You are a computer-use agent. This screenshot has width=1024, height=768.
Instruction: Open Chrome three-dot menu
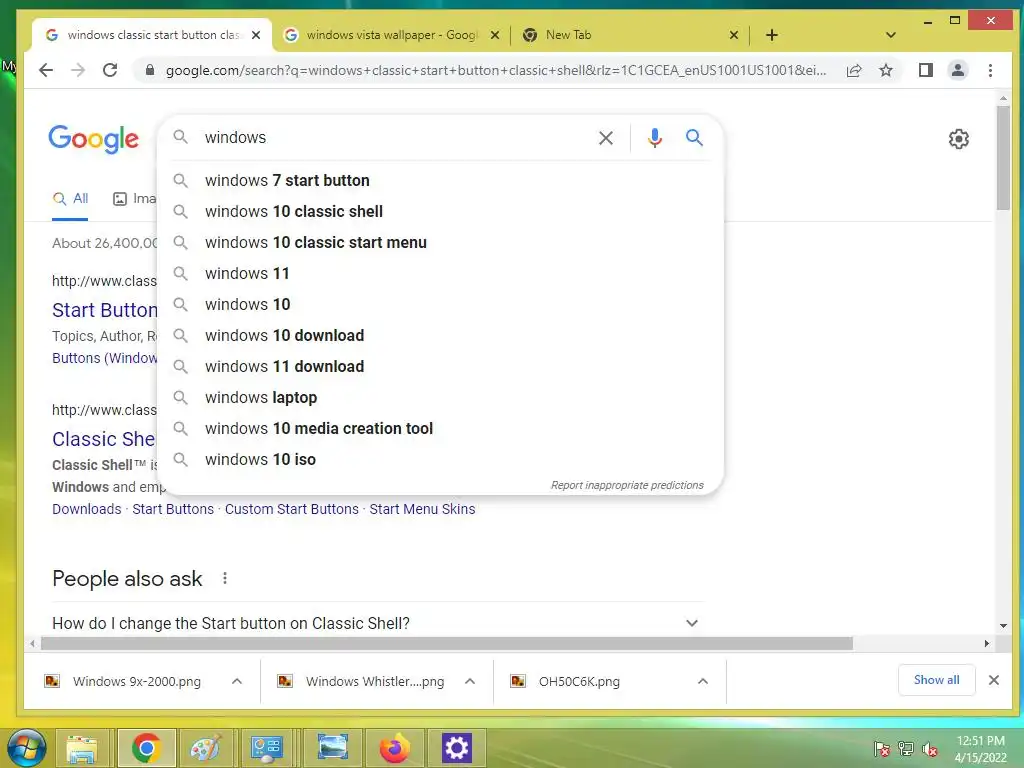click(990, 70)
